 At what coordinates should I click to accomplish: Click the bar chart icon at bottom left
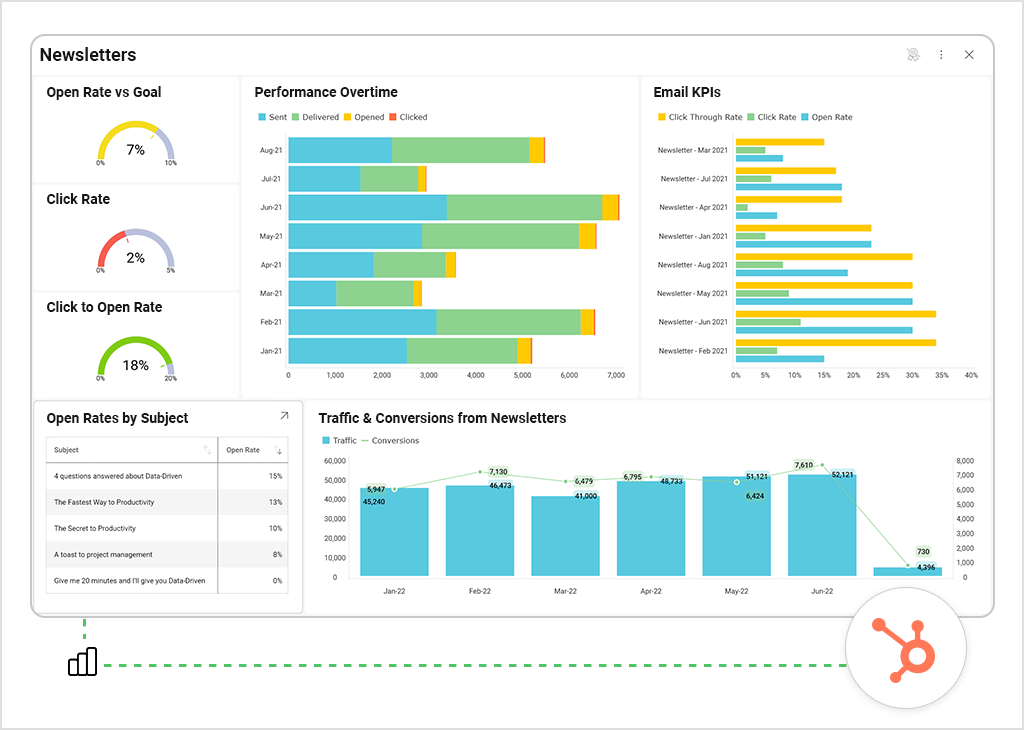tap(83, 662)
